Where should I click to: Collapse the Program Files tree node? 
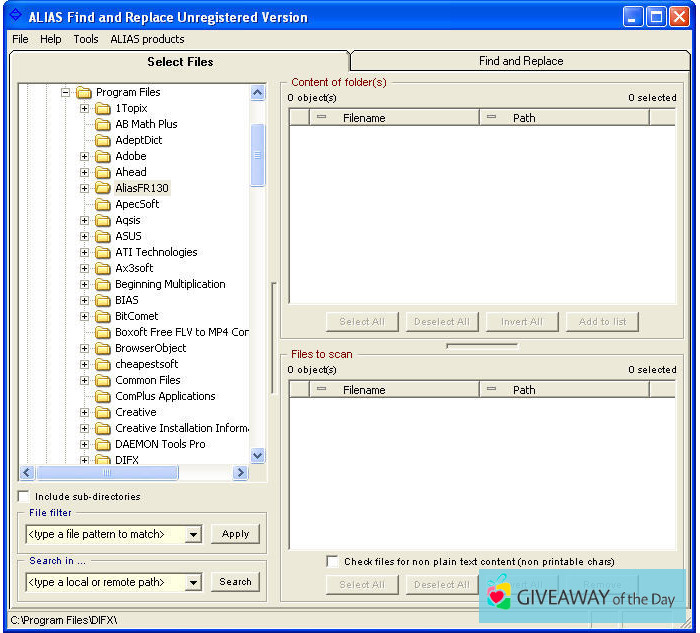[66, 92]
